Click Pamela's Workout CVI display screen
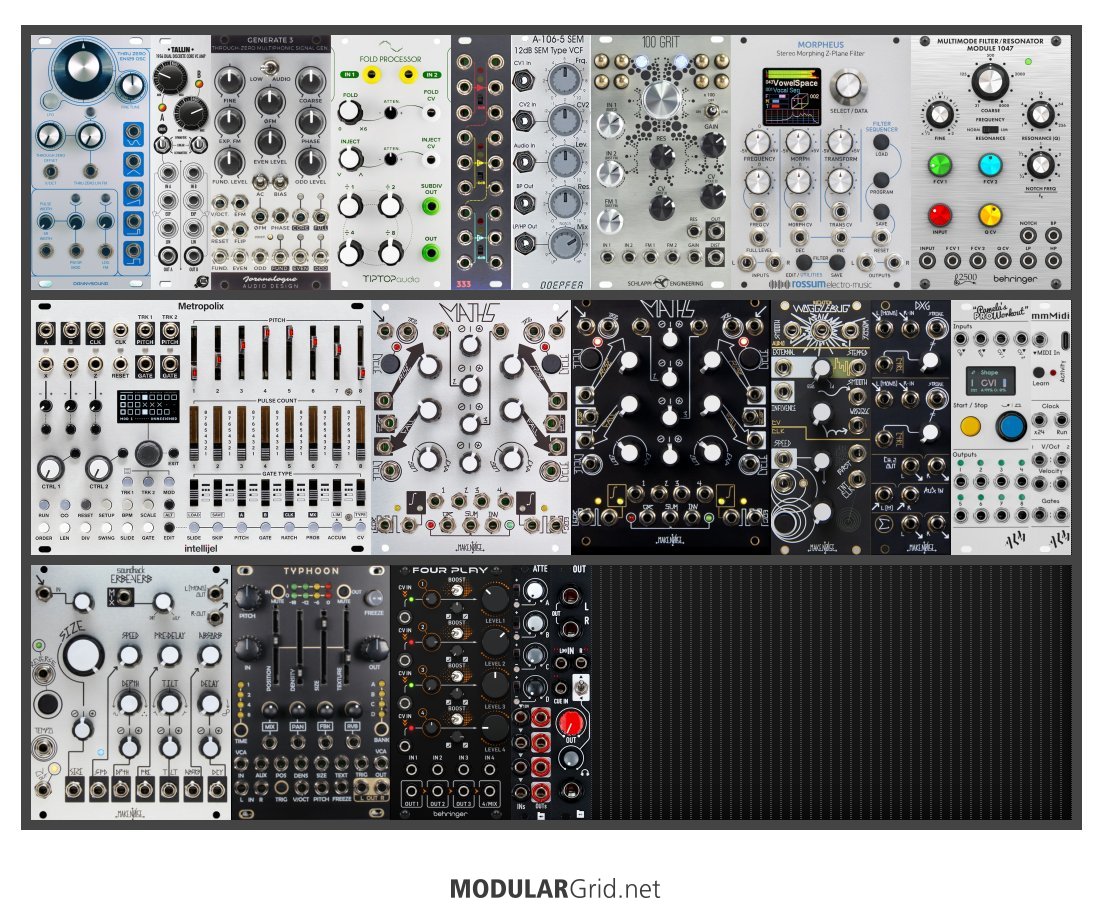Screen dimensions: 1112x910 (989, 382)
